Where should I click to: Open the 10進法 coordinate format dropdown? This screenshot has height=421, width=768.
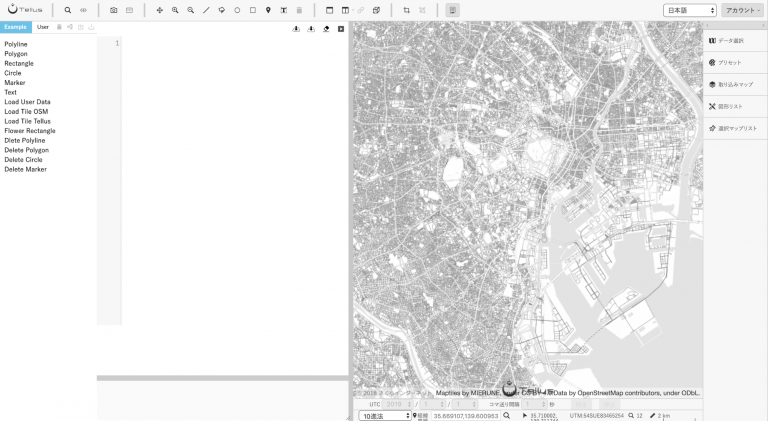tap(384, 416)
